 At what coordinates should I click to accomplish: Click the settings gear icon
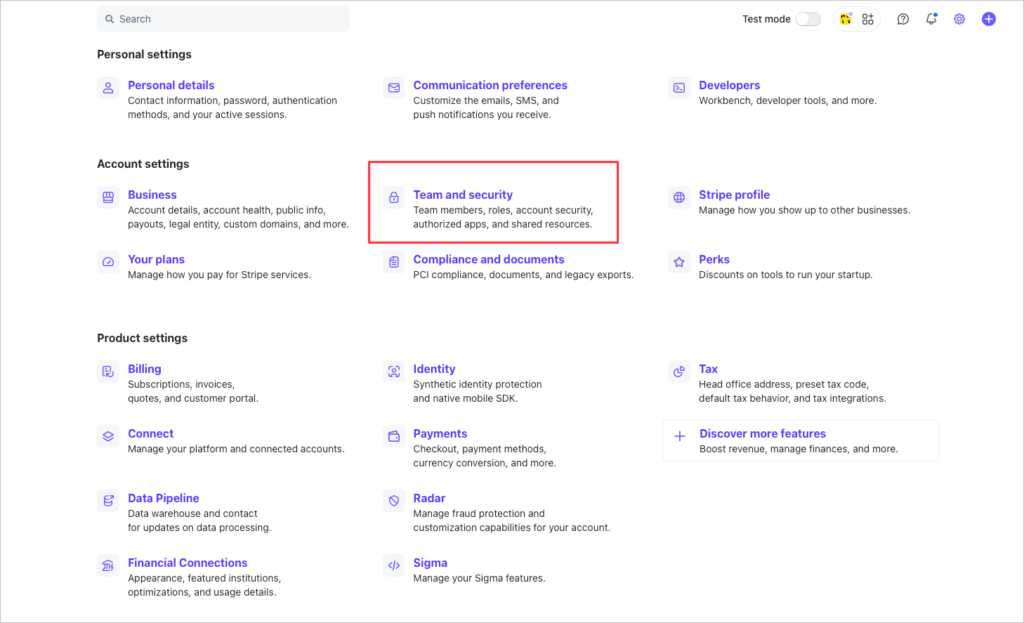959,19
